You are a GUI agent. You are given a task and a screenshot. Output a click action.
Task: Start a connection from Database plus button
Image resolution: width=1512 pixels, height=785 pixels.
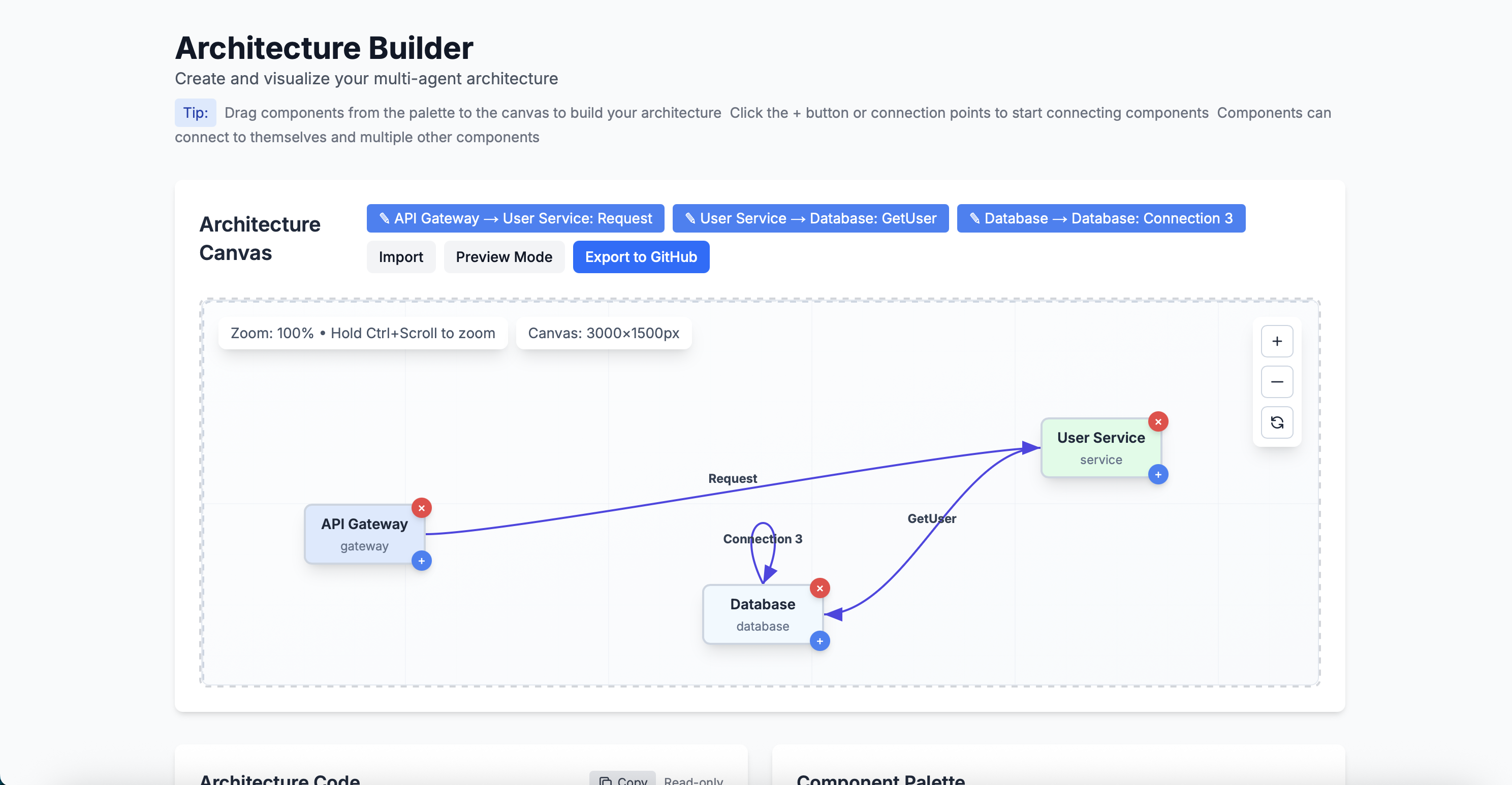coord(820,641)
